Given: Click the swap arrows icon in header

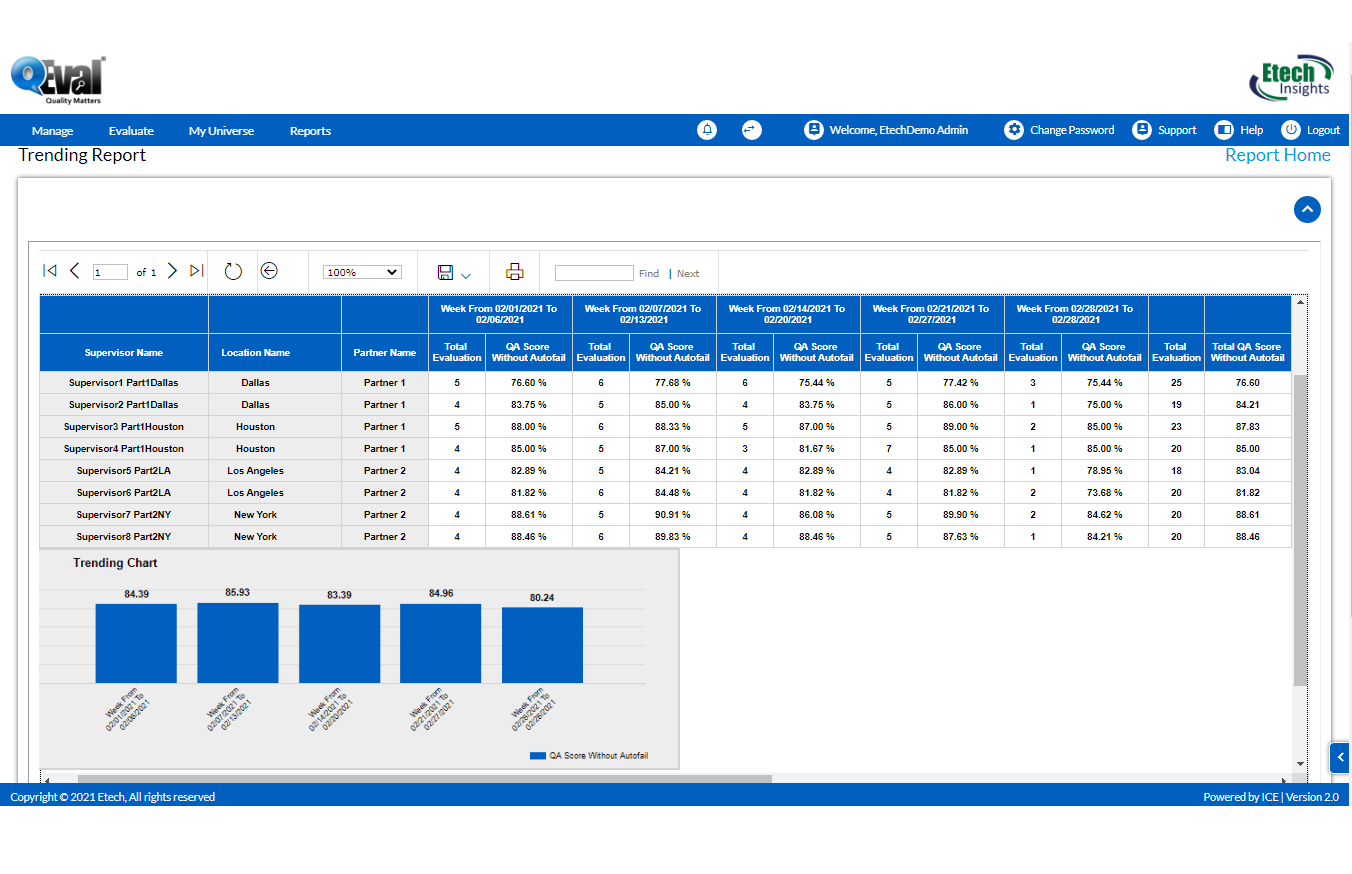Looking at the screenshot, I should tap(751, 130).
